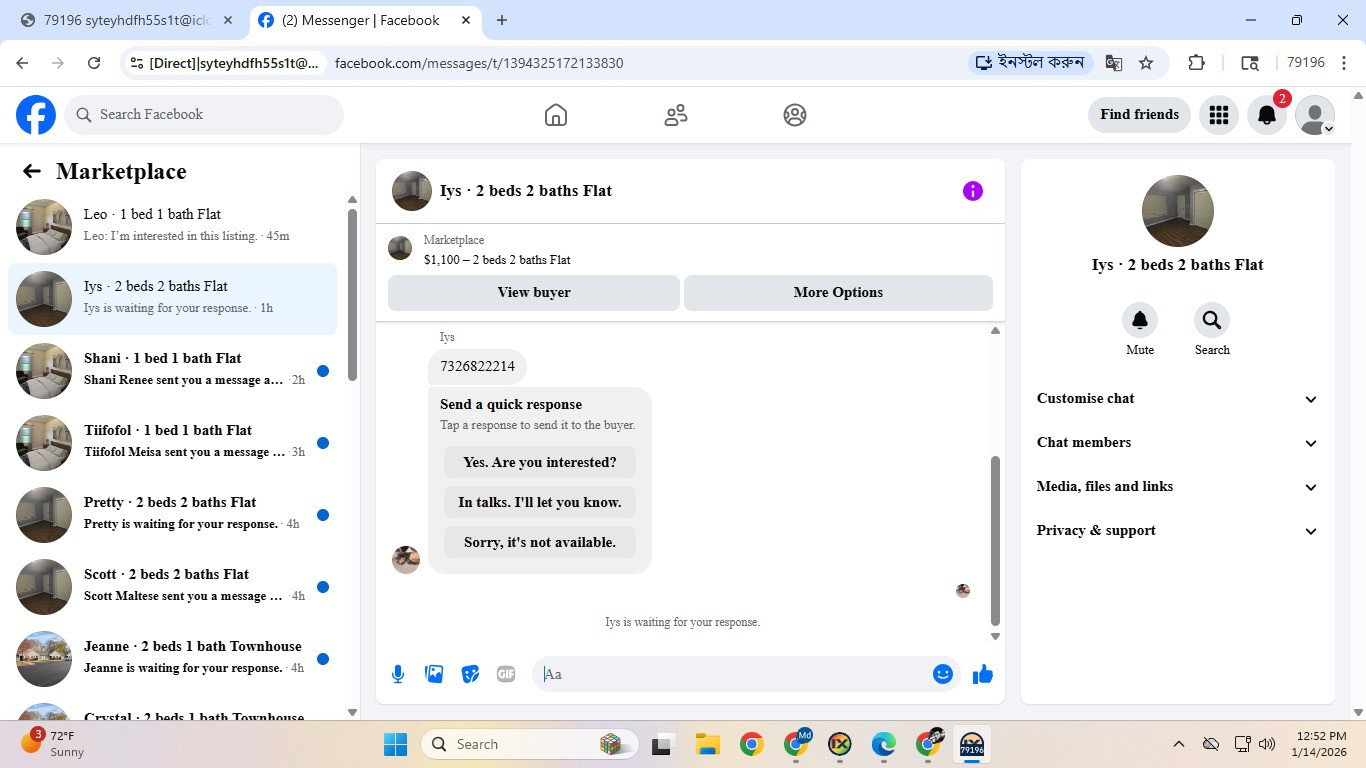Reload the page in browser
This screenshot has height=768, width=1366.
(94, 63)
